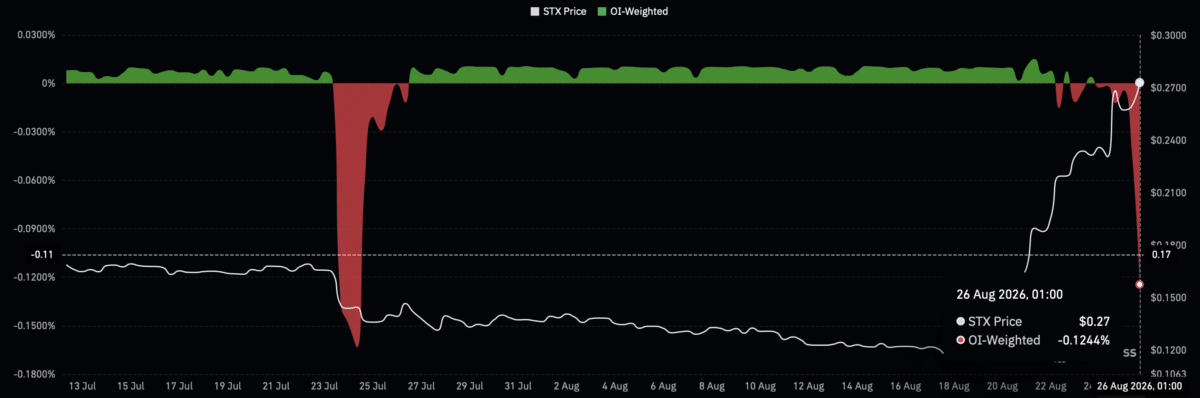
Task: Click the 0.17 right axis crosshair label
Action: 1161,255
